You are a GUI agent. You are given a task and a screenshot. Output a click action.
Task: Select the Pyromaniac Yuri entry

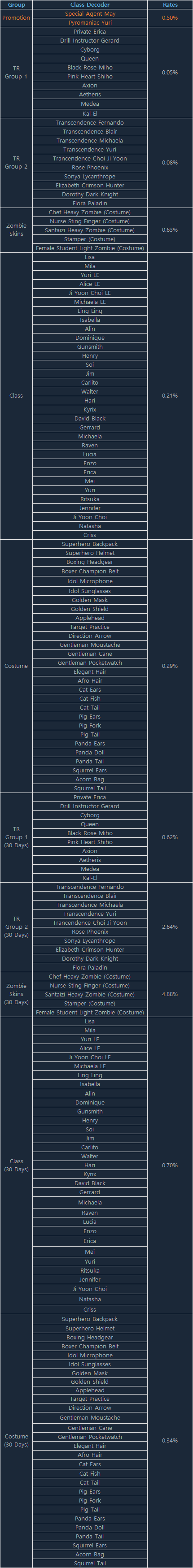(x=89, y=22)
